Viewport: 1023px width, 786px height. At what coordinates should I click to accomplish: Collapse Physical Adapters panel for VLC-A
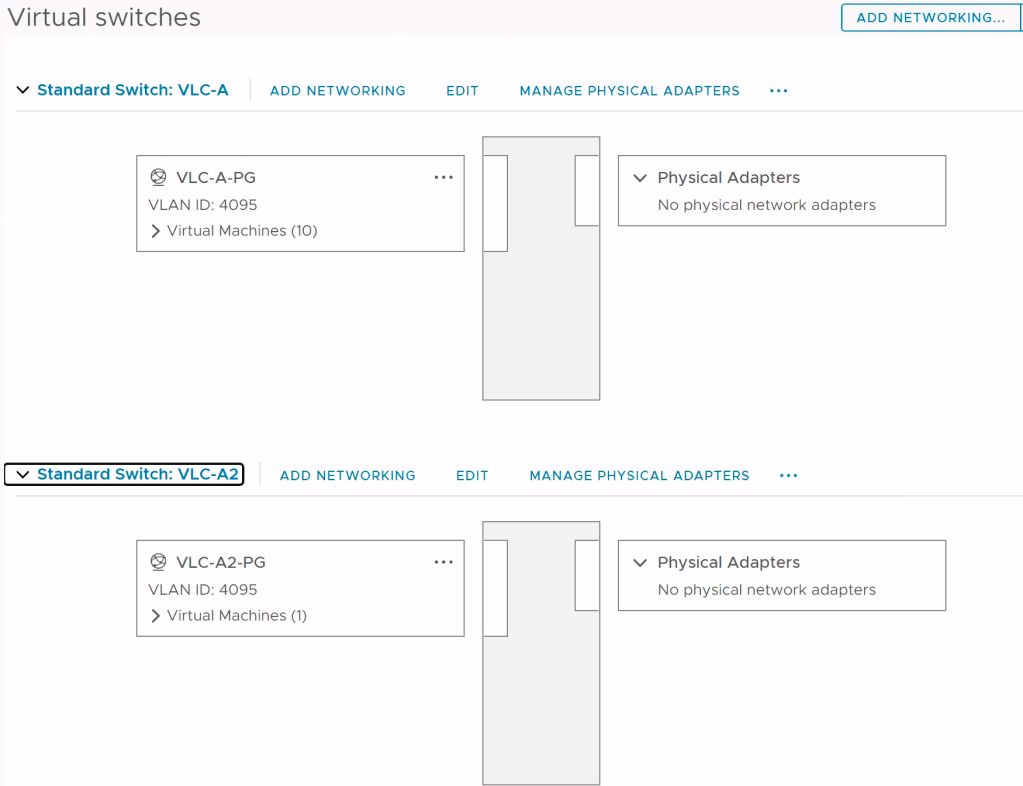(x=641, y=178)
